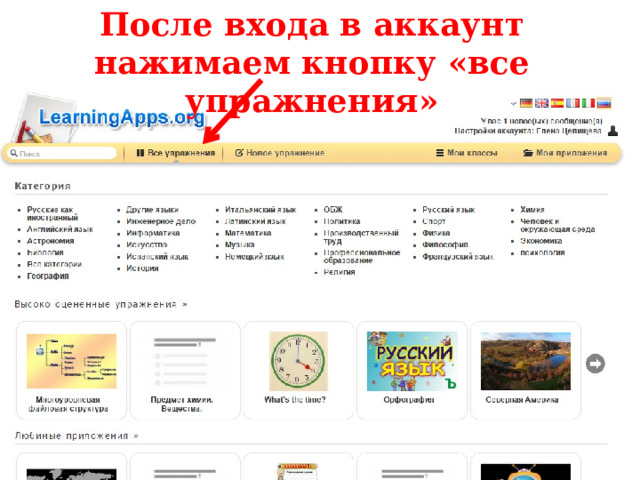Select category Спорт

pyautogui.click(x=434, y=221)
